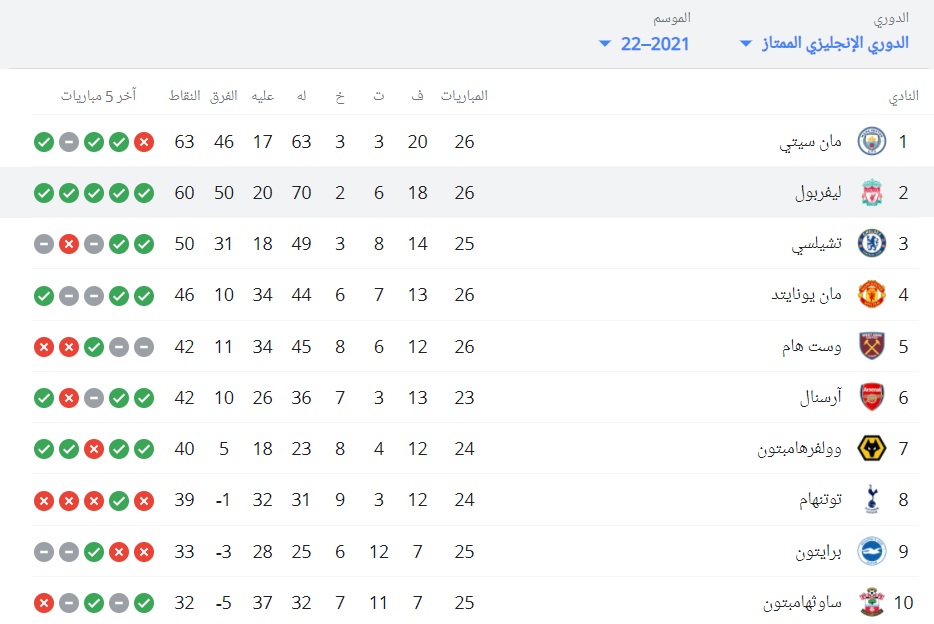Click the Southampton club crest
This screenshot has width=934, height=624.
coord(871,603)
